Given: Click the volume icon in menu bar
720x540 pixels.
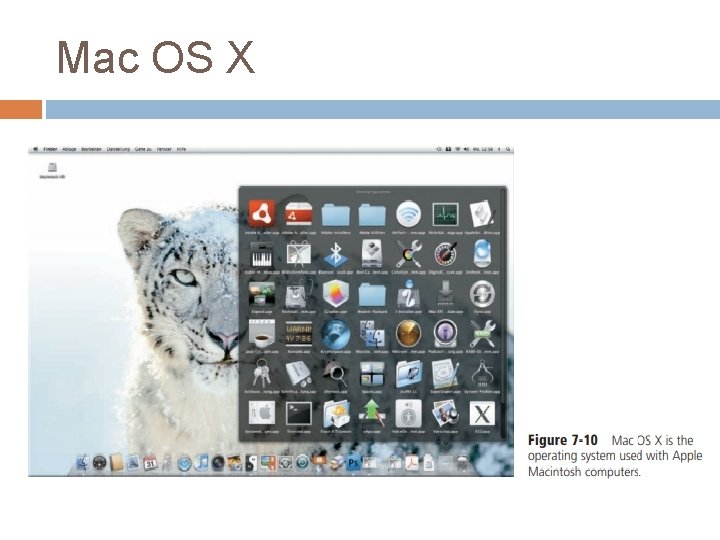Looking at the screenshot, I should [467, 149].
